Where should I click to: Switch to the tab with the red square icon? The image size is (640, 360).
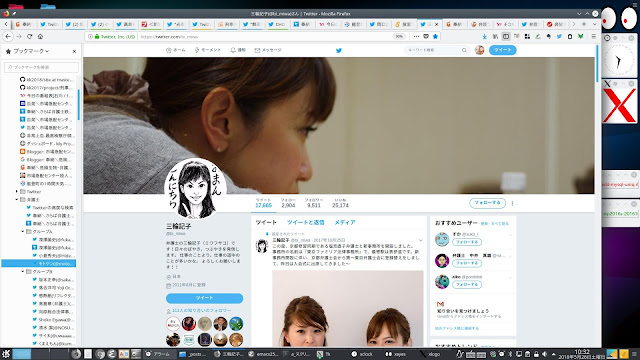[x=150, y=24]
